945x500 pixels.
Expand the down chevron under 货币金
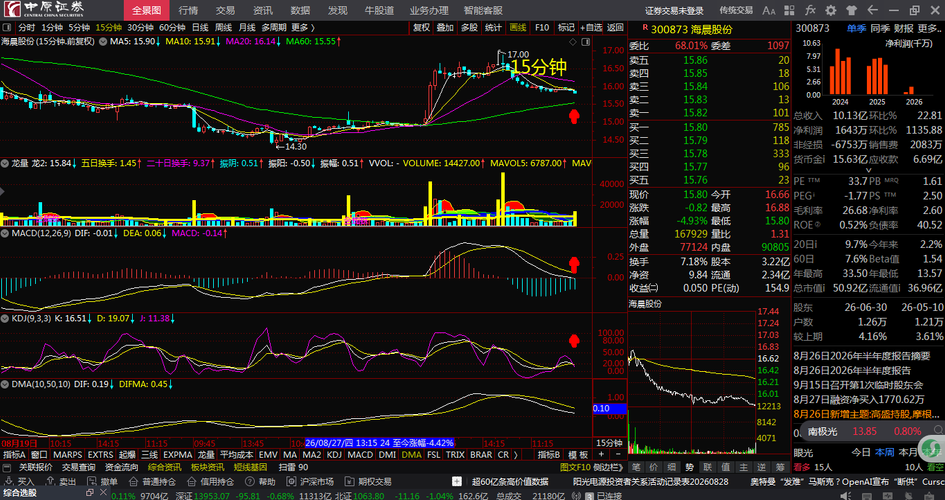click(868, 170)
